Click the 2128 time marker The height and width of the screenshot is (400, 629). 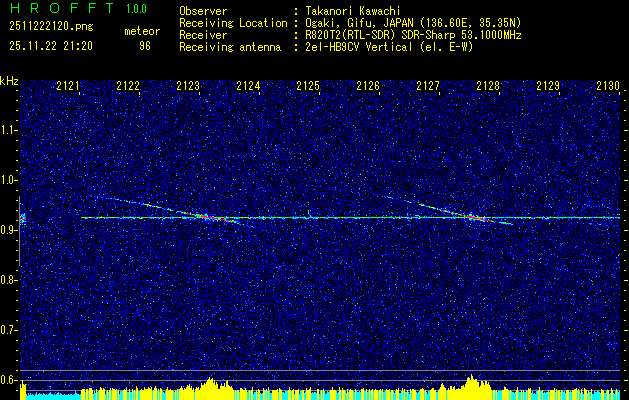coord(488,86)
